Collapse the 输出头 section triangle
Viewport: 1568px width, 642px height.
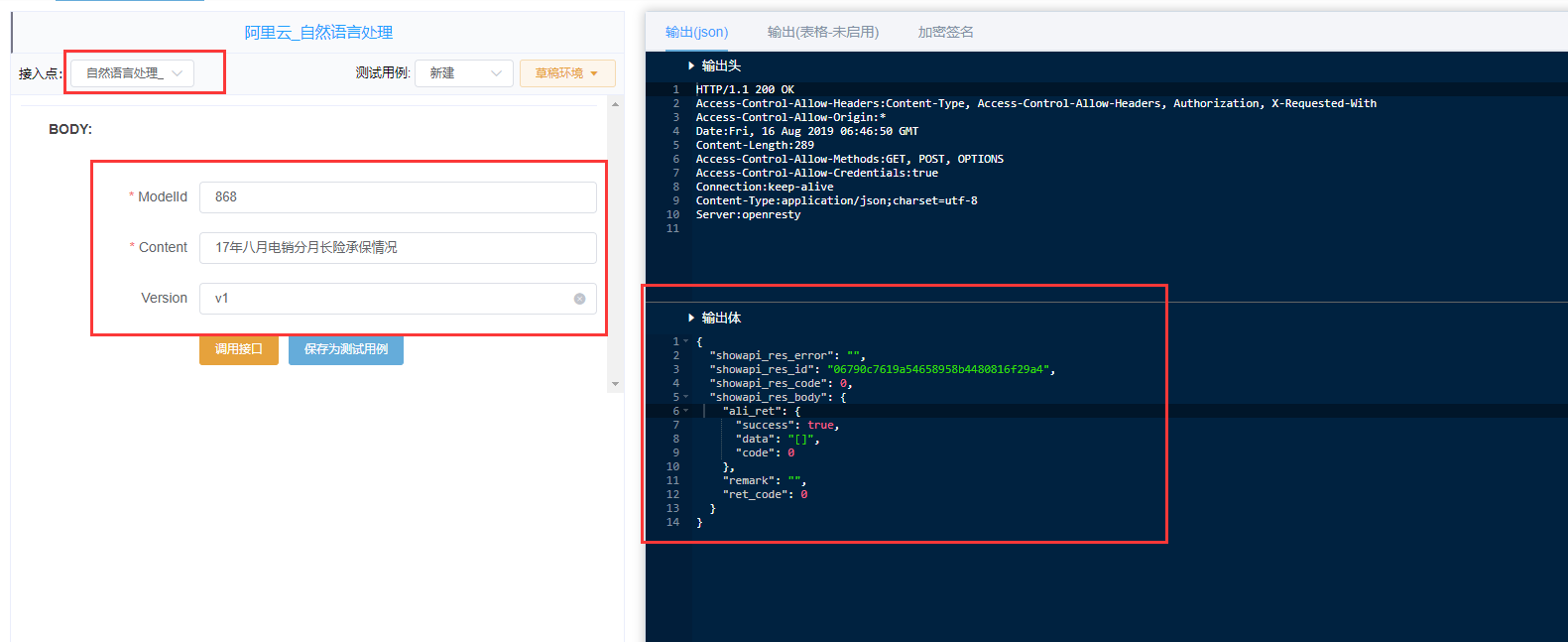691,65
